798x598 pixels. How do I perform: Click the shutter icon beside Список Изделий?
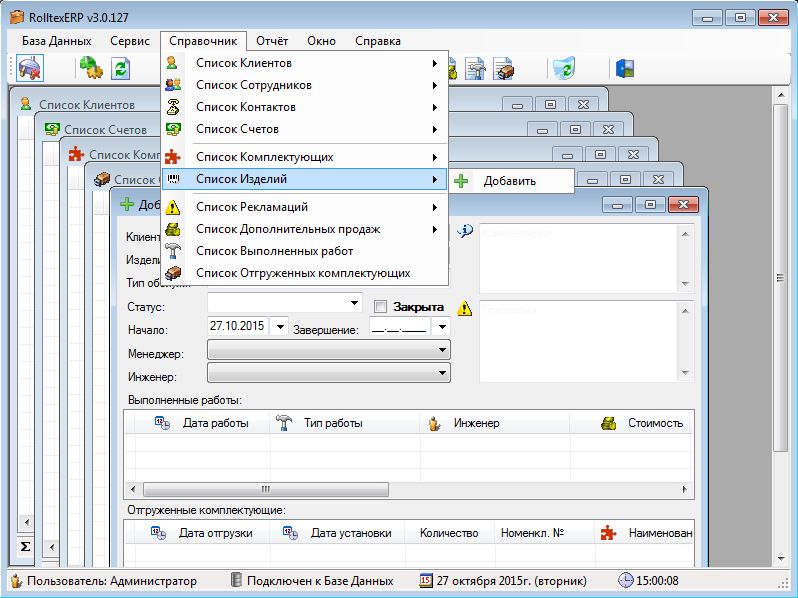(x=173, y=179)
